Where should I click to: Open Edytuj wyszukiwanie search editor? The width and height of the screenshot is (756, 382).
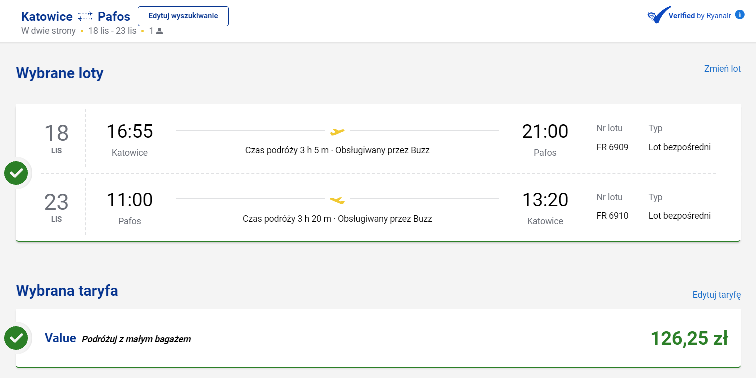183,16
